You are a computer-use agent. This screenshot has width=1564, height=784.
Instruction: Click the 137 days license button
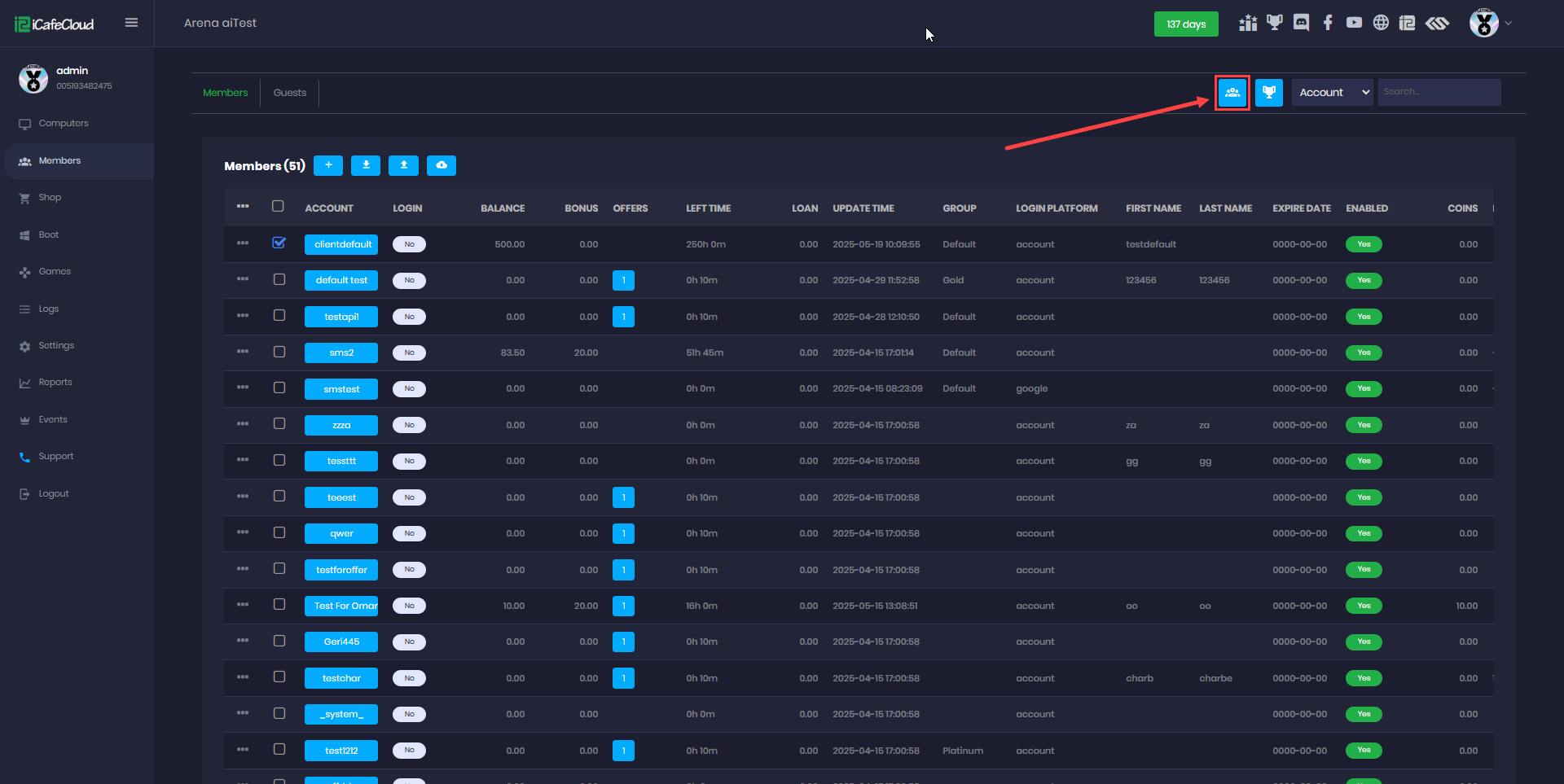1185,24
